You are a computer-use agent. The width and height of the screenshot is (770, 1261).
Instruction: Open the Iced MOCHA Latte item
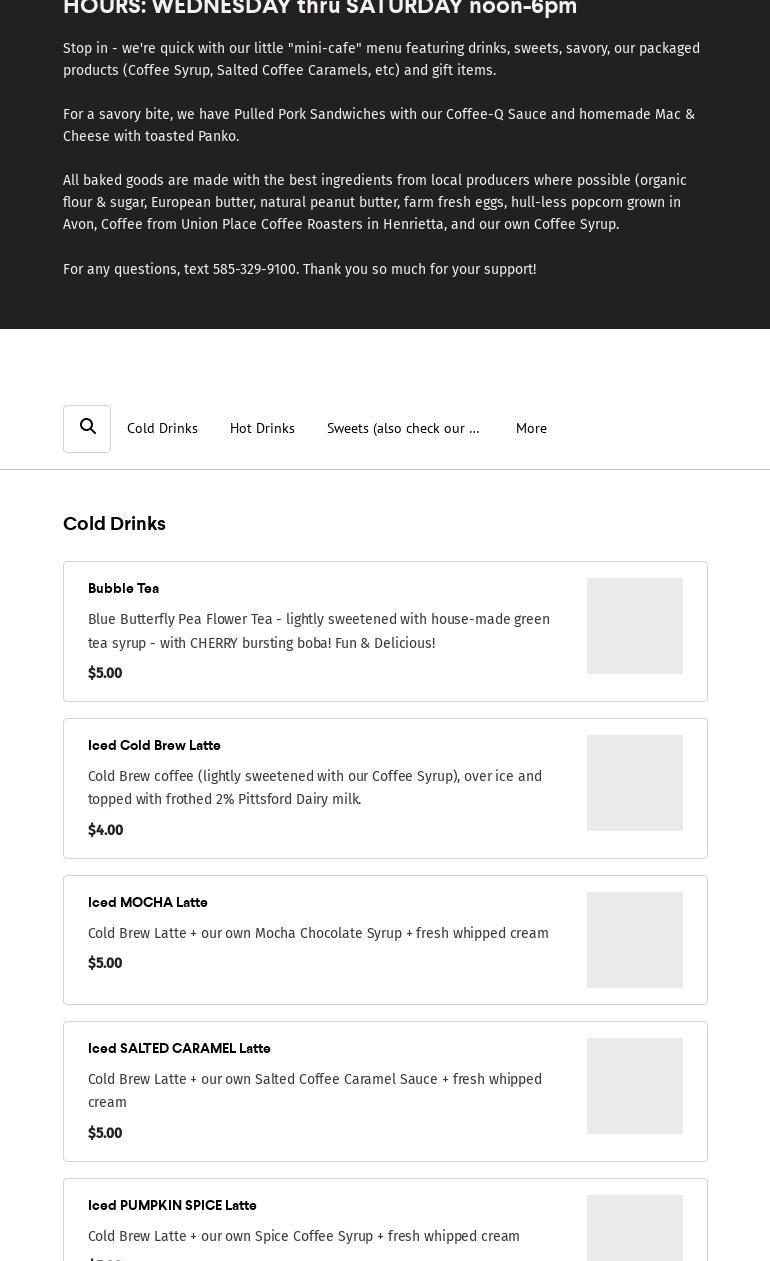tap(148, 902)
